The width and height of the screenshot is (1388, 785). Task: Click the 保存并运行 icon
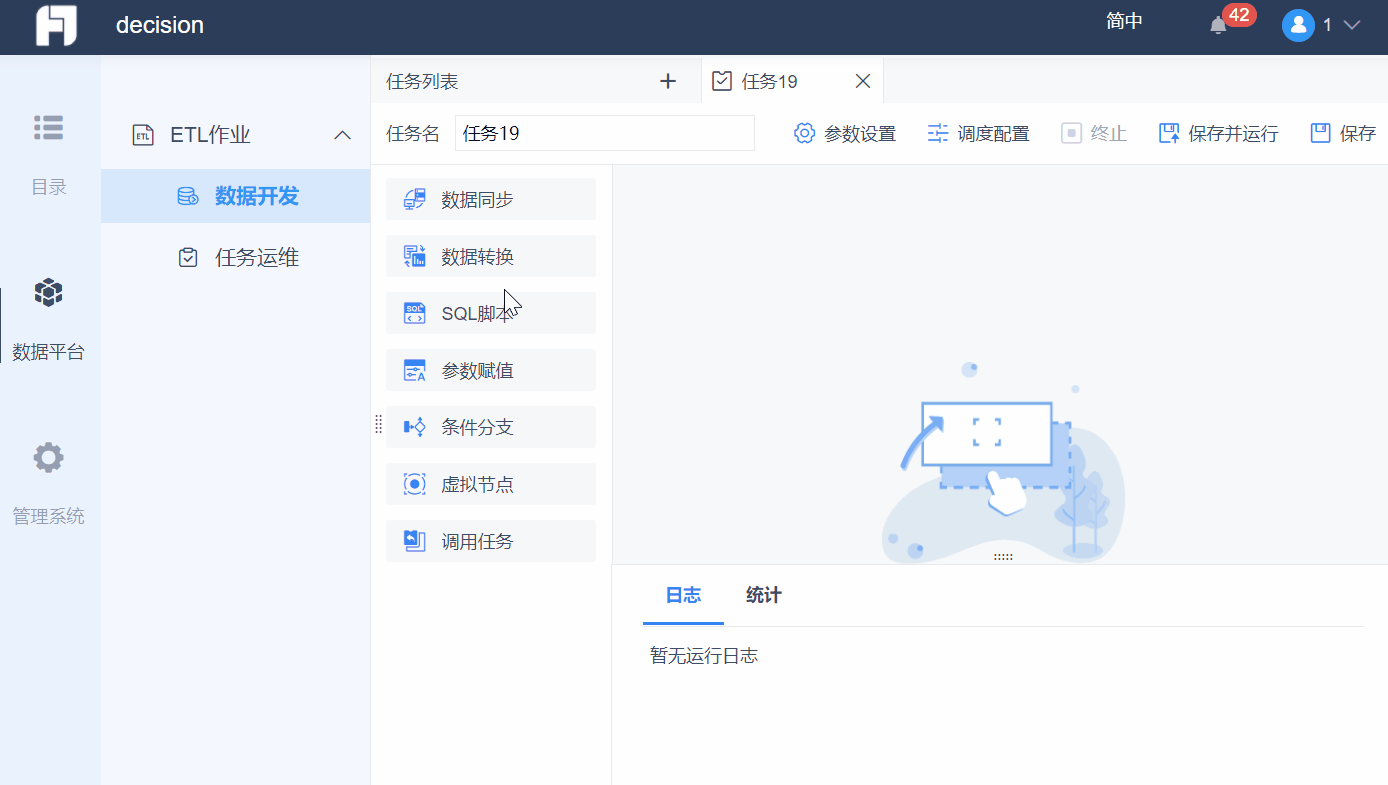(x=1169, y=133)
